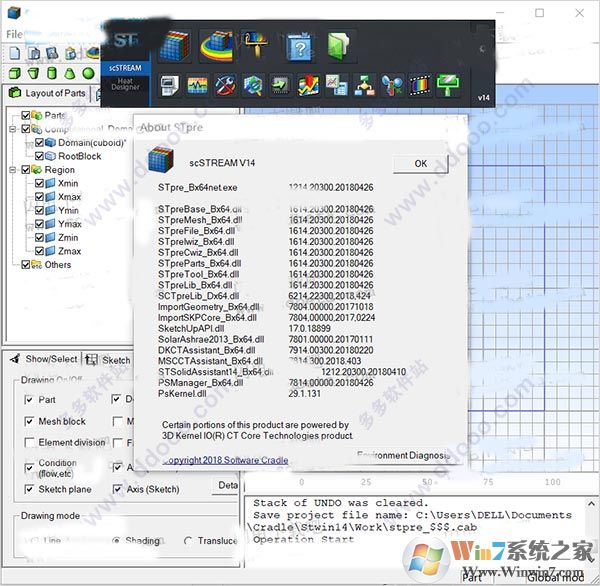The height and width of the screenshot is (586, 600).
Task: Toggle the Part drawing checkbox
Action: (29, 400)
